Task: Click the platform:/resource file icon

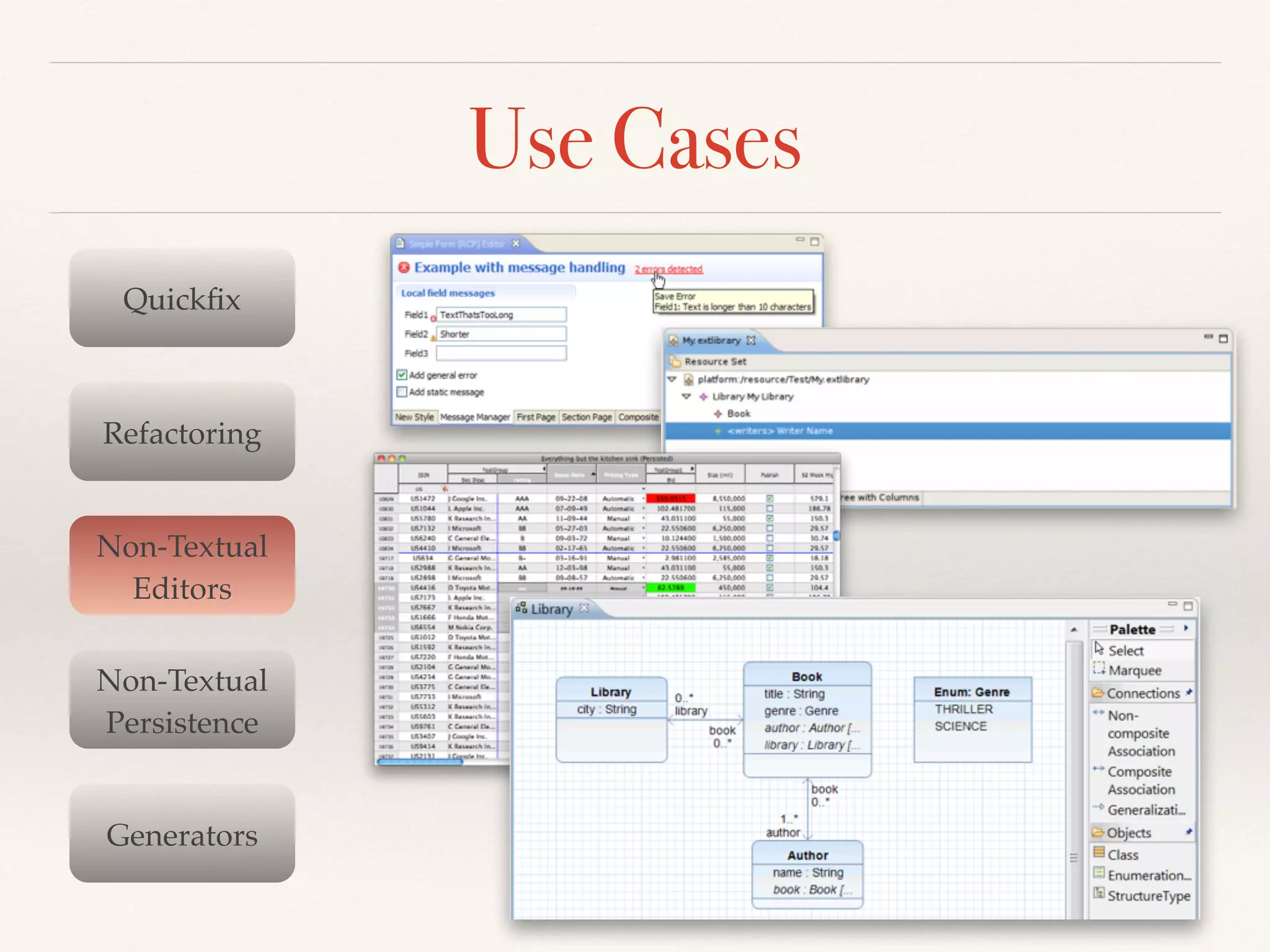Action: click(688, 379)
